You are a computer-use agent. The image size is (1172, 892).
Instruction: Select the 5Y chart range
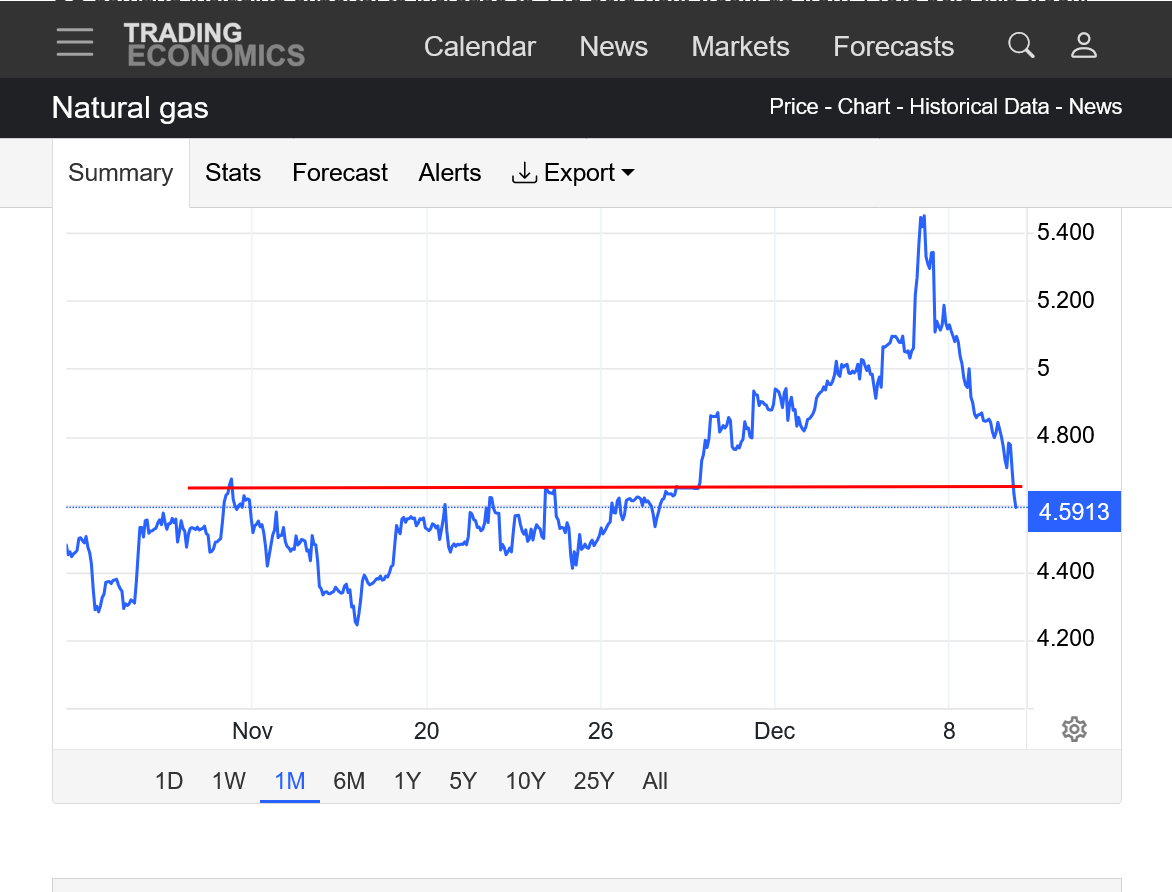coord(463,781)
